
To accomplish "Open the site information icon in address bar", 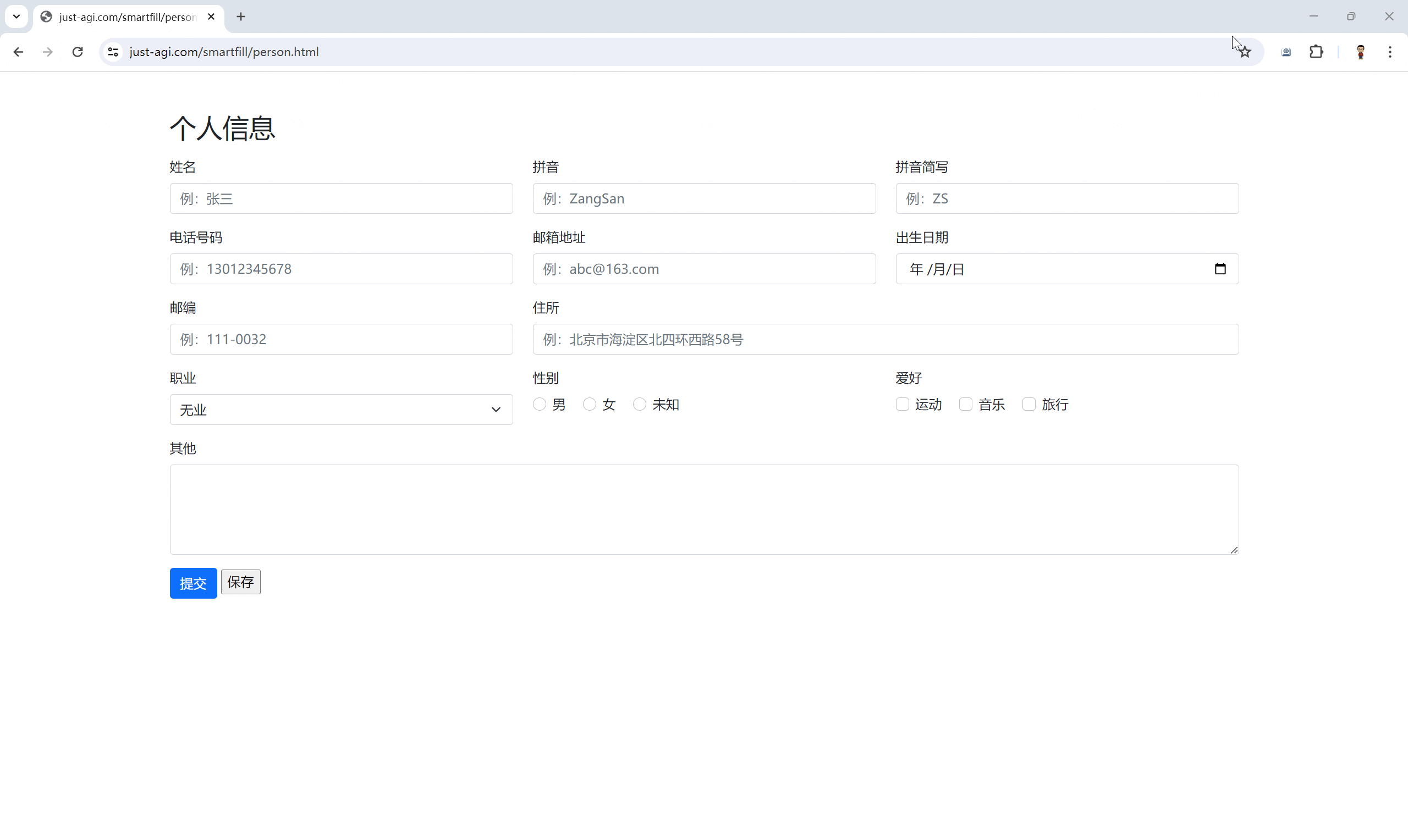I will pos(112,52).
